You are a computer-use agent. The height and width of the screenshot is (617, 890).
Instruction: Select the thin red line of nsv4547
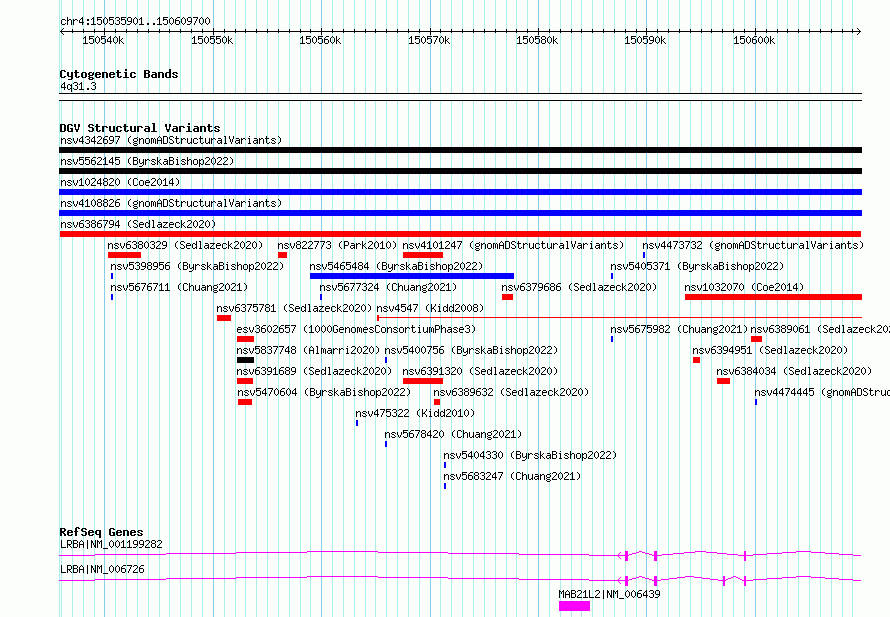point(620,318)
